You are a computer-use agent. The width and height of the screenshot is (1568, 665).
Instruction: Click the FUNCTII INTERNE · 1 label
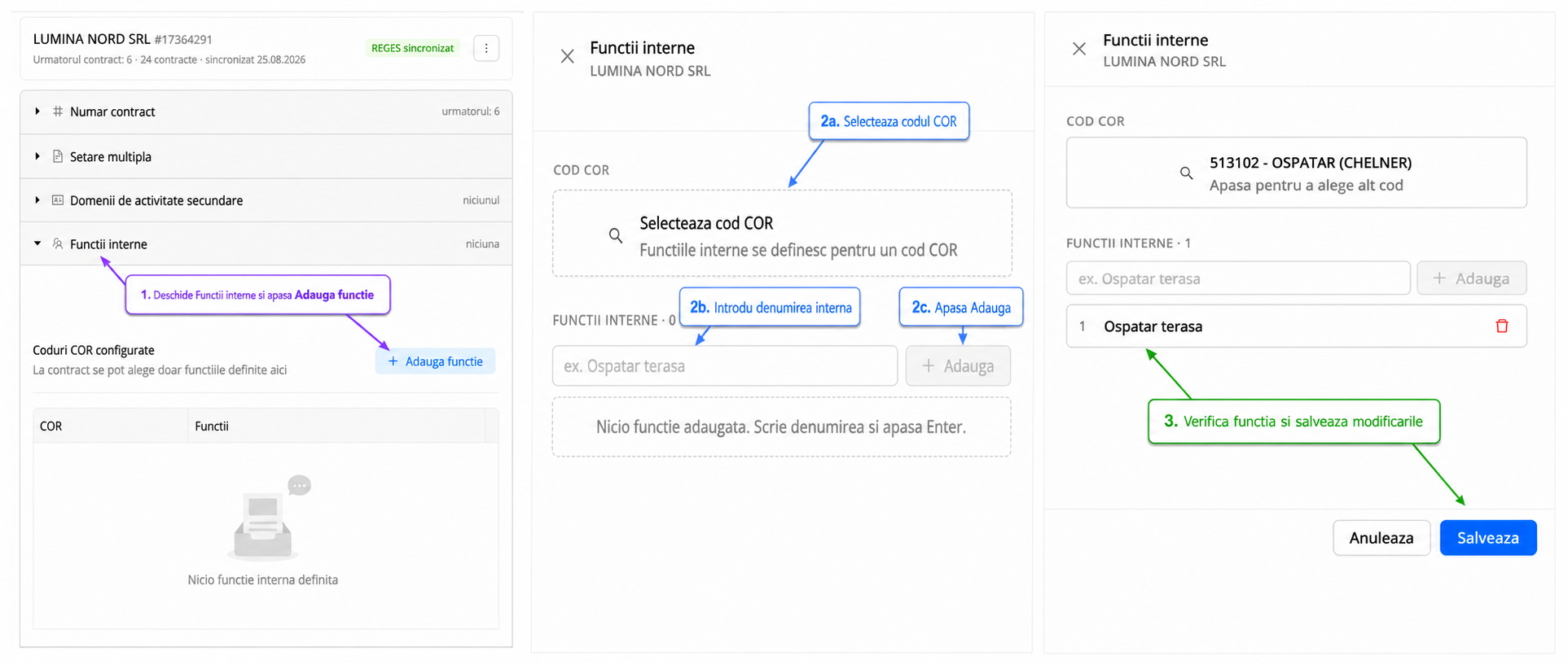point(1128,243)
